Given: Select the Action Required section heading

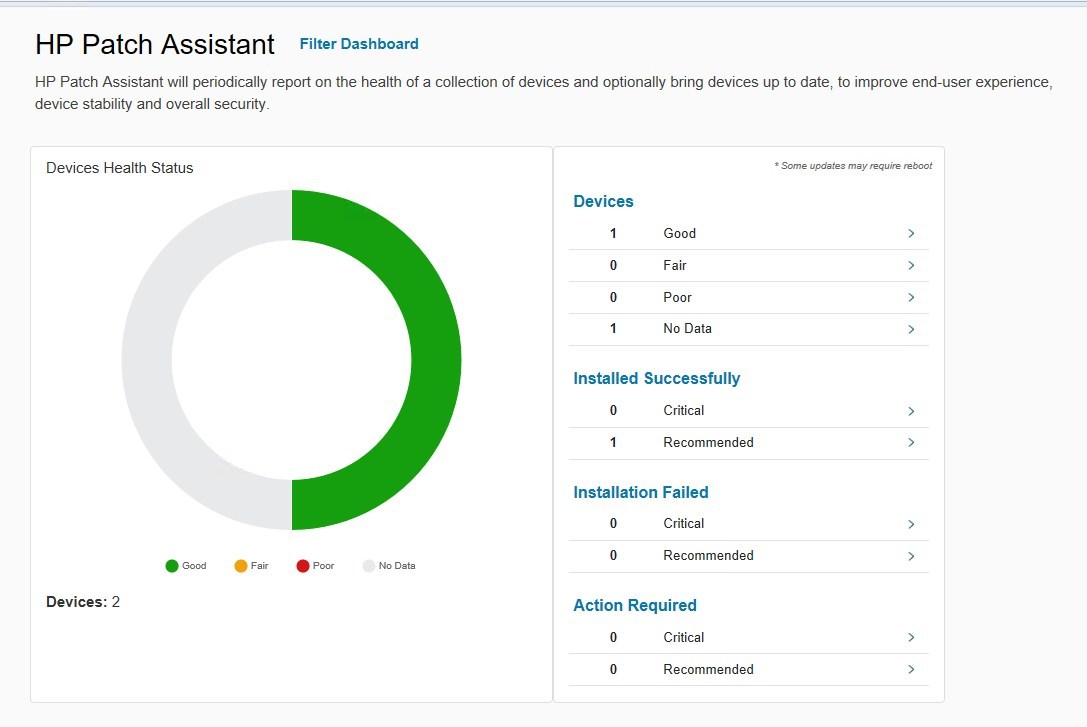Looking at the screenshot, I should 634,606.
